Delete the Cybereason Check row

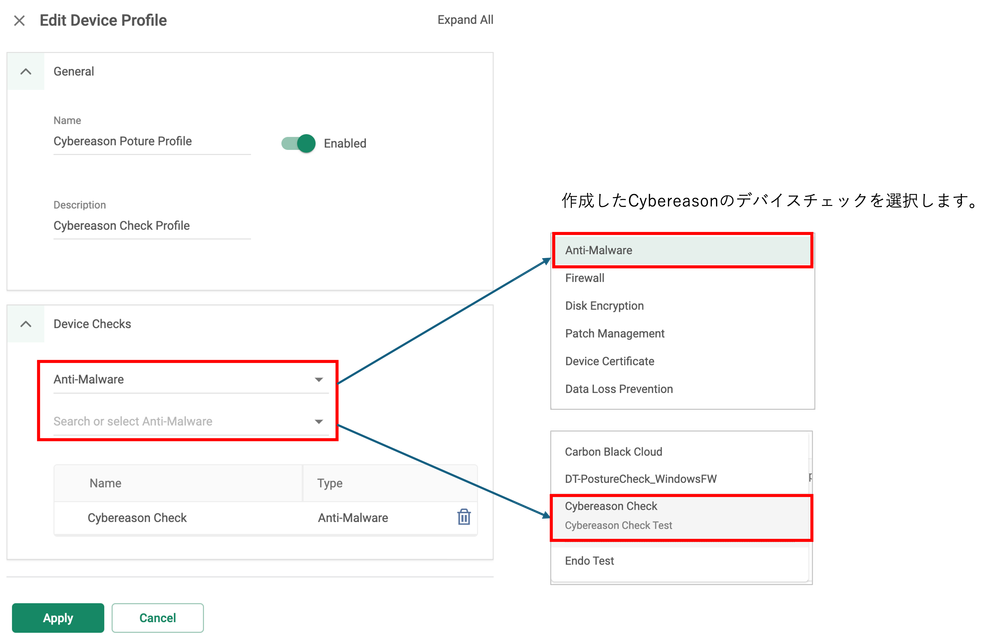pos(464,517)
